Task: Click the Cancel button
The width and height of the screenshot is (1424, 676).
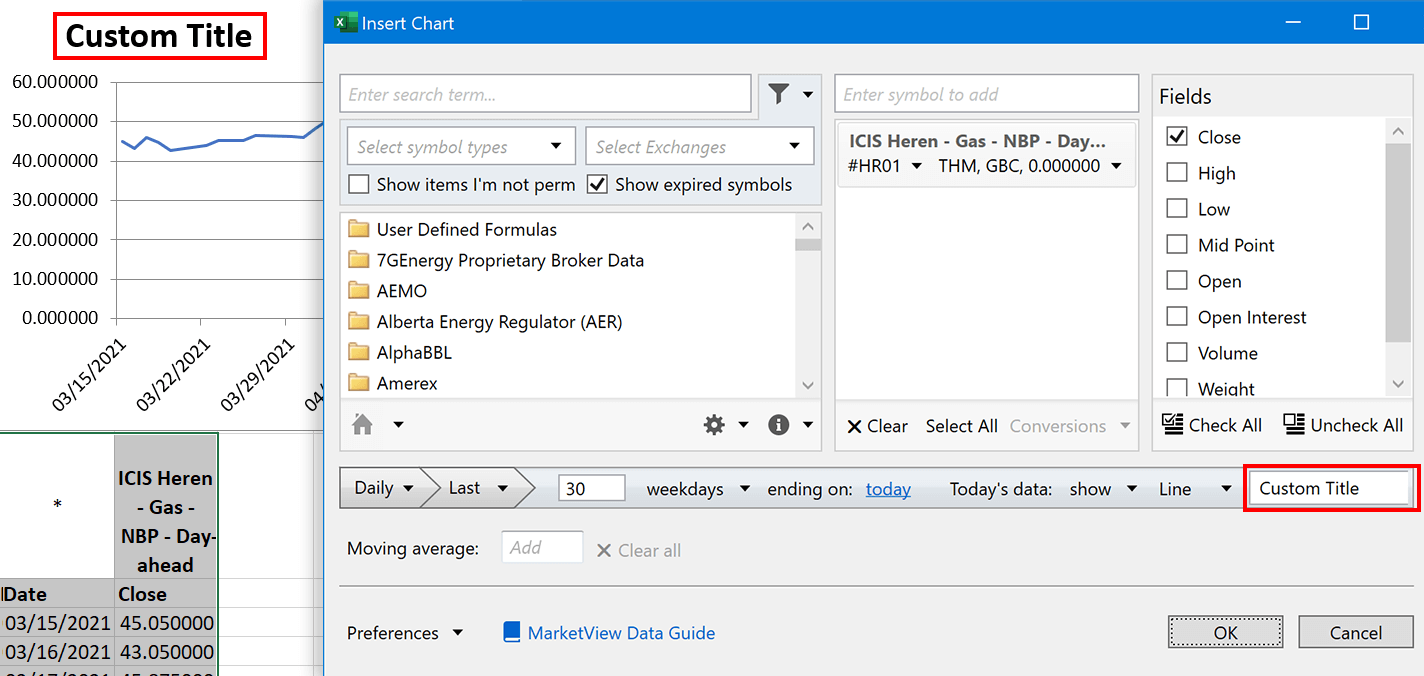Action: pos(1356,632)
